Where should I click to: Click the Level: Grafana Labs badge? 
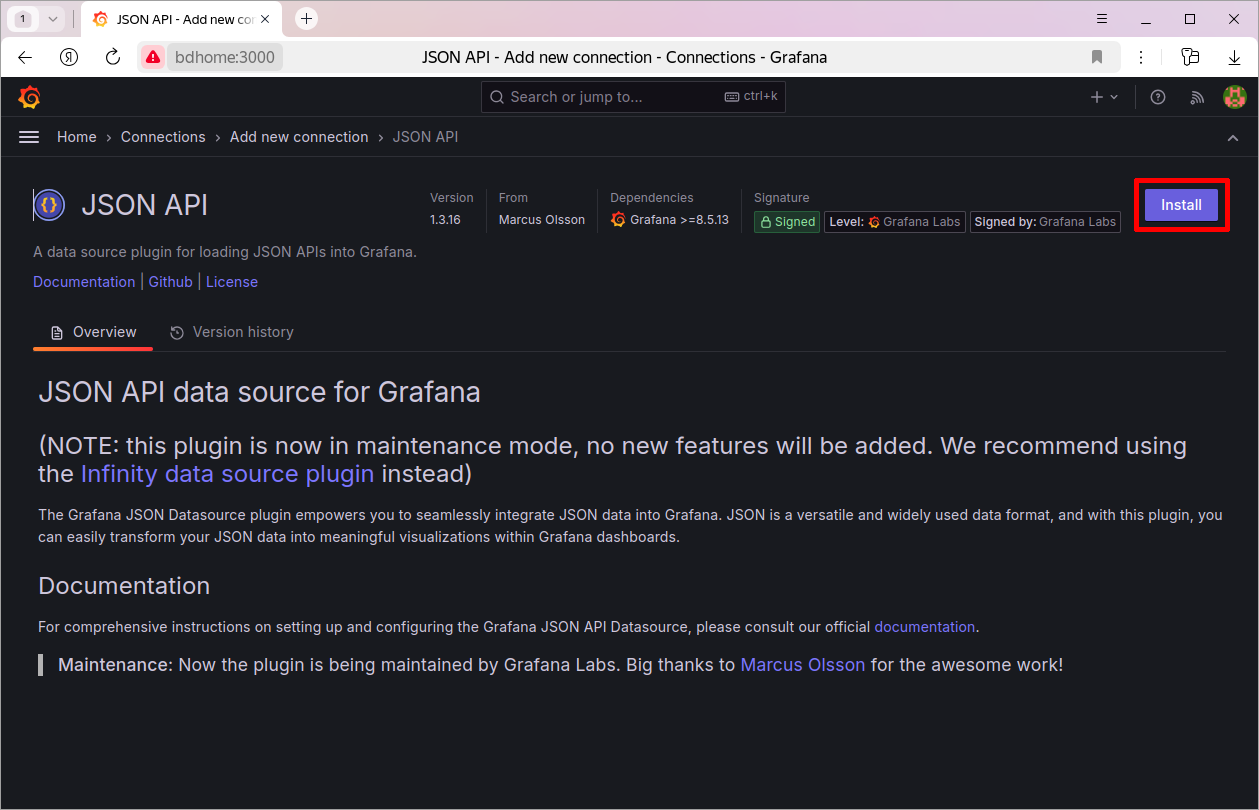pyautogui.click(x=895, y=222)
